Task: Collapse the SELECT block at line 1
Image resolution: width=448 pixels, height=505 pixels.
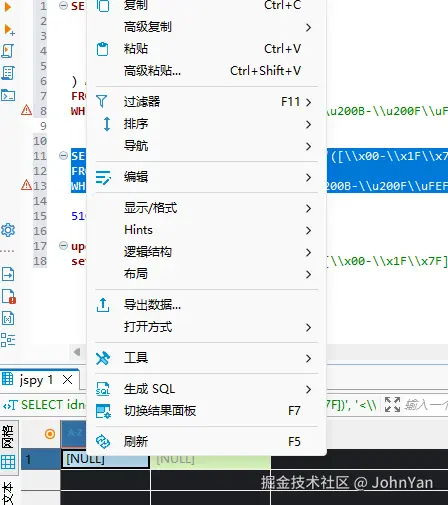Action: tap(63, 5)
